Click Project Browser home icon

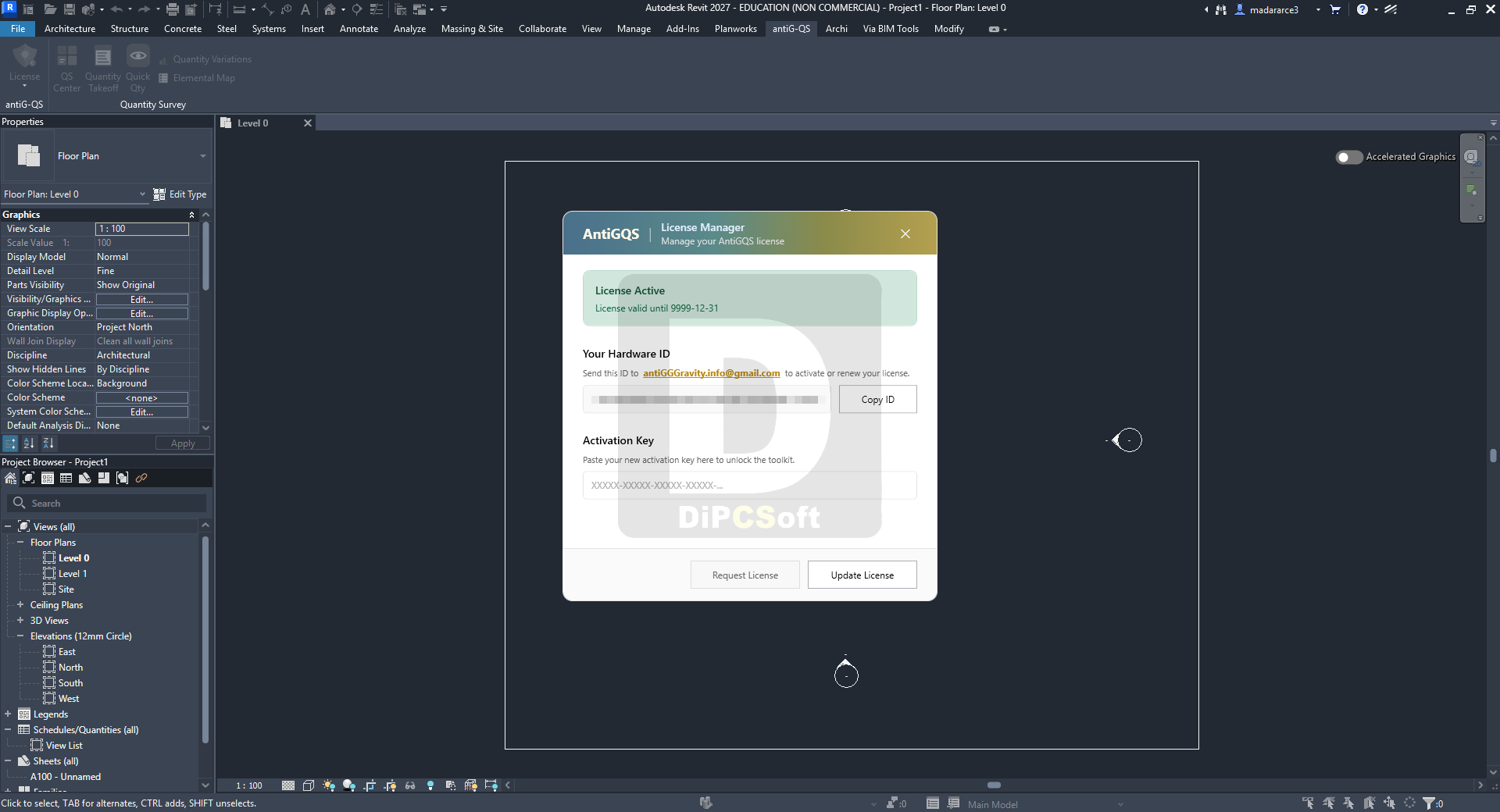tap(10, 478)
